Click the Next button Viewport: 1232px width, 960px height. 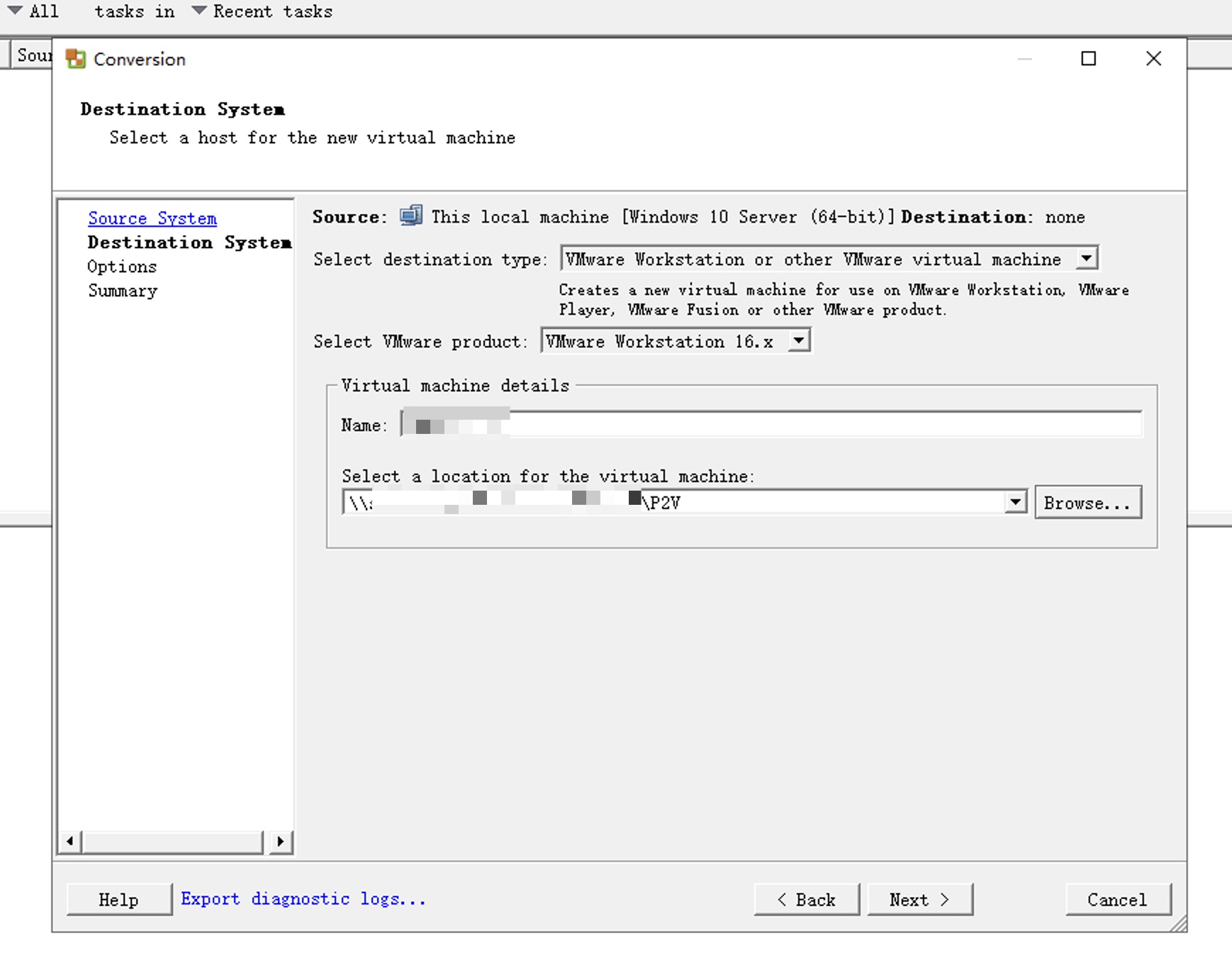click(919, 900)
